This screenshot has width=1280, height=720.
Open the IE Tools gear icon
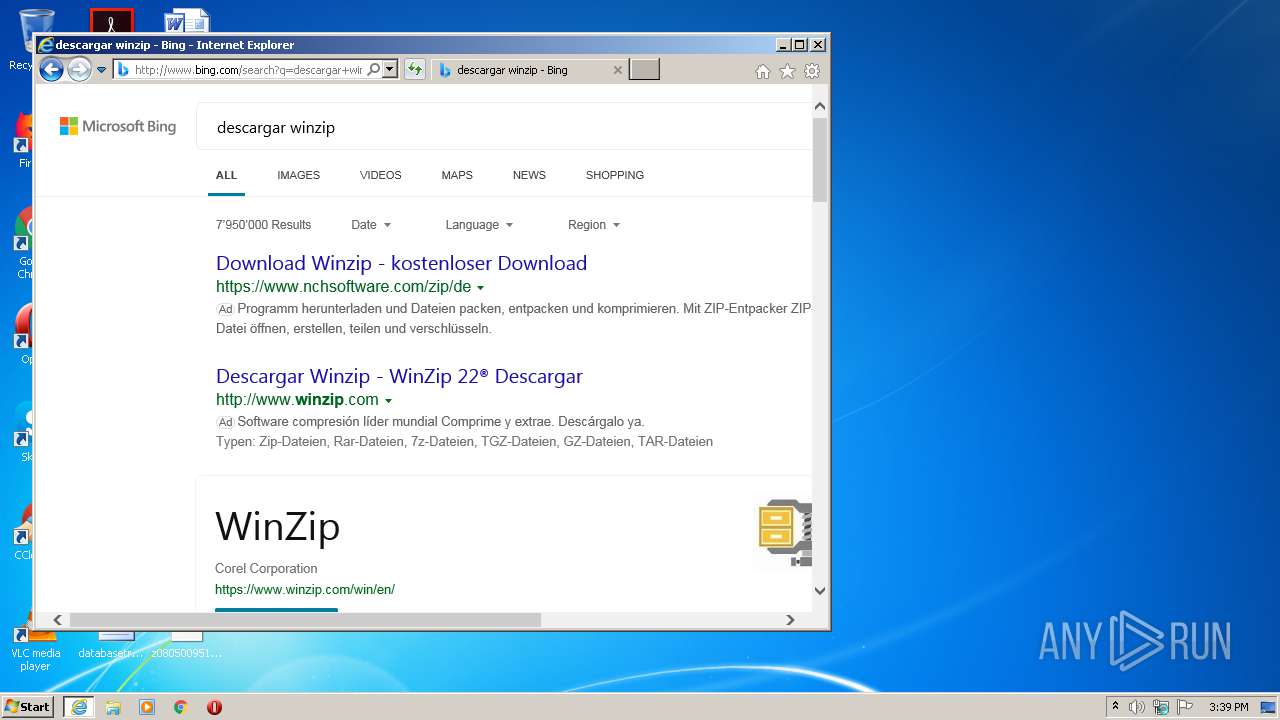tap(812, 71)
